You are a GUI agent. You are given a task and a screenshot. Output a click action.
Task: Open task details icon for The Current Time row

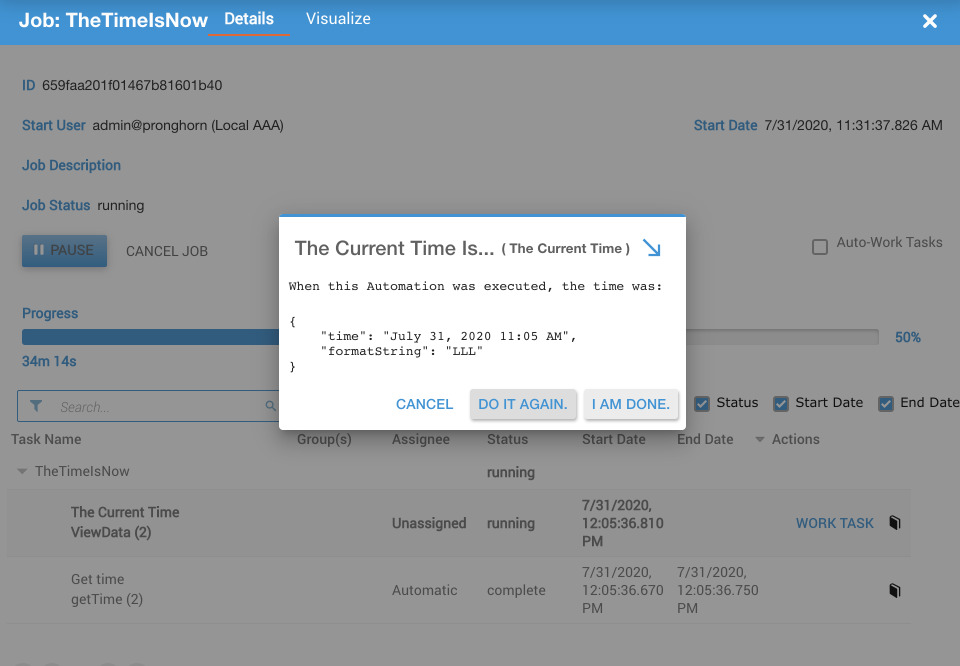[x=894, y=523]
